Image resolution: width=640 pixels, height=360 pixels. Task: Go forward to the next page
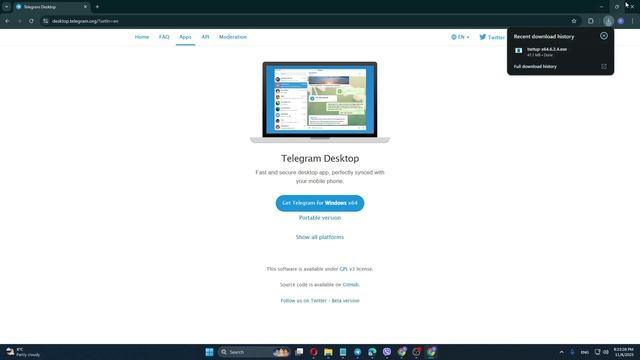[x=19, y=21]
